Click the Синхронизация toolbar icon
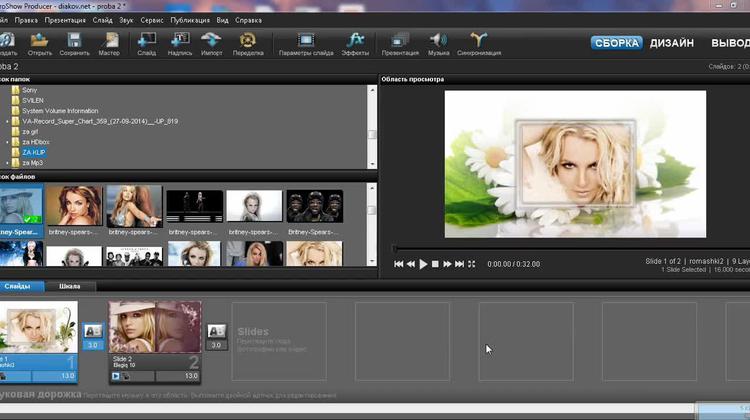 (x=479, y=44)
